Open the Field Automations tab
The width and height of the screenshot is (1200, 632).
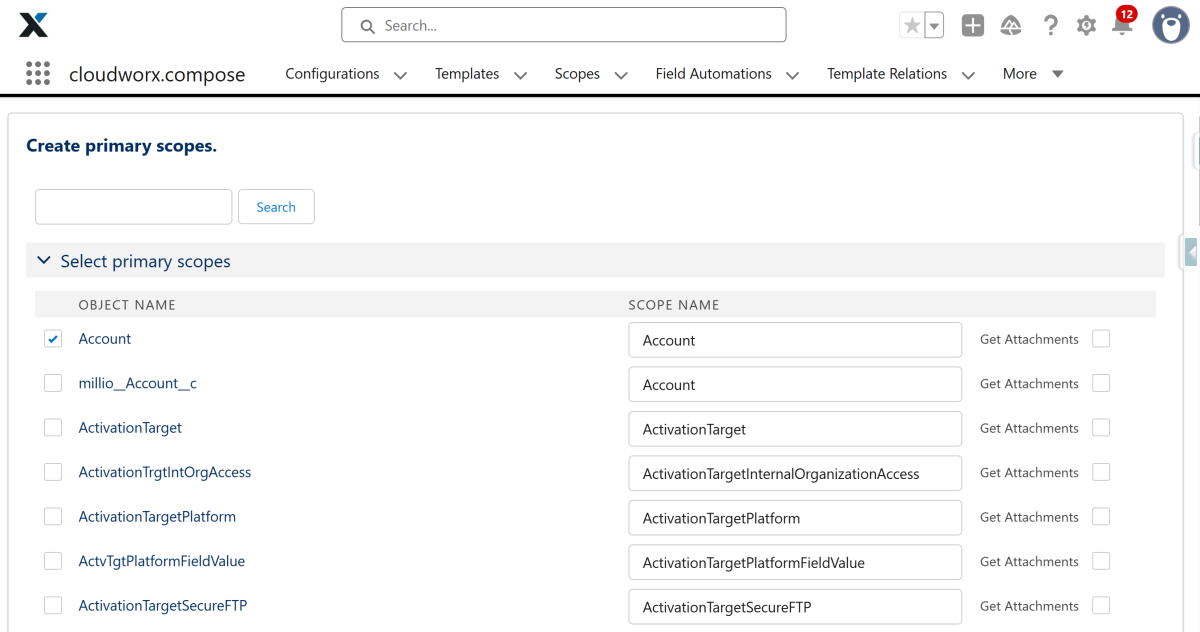coord(713,73)
